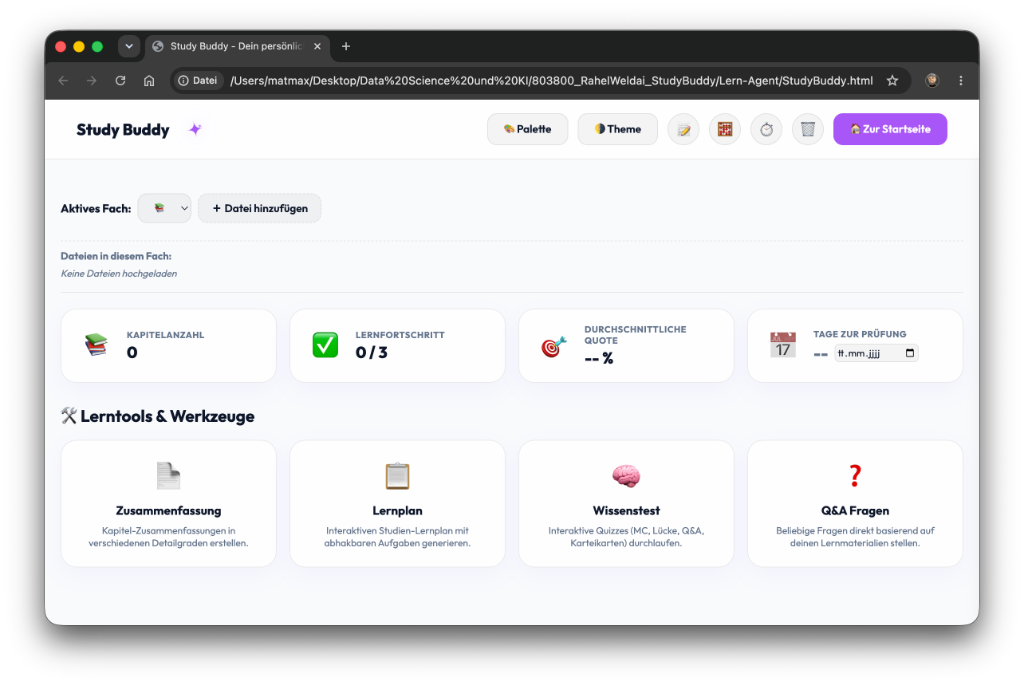Image resolution: width=1024 pixels, height=684 pixels.
Task: Click the Datei site info chip
Action: (x=198, y=80)
